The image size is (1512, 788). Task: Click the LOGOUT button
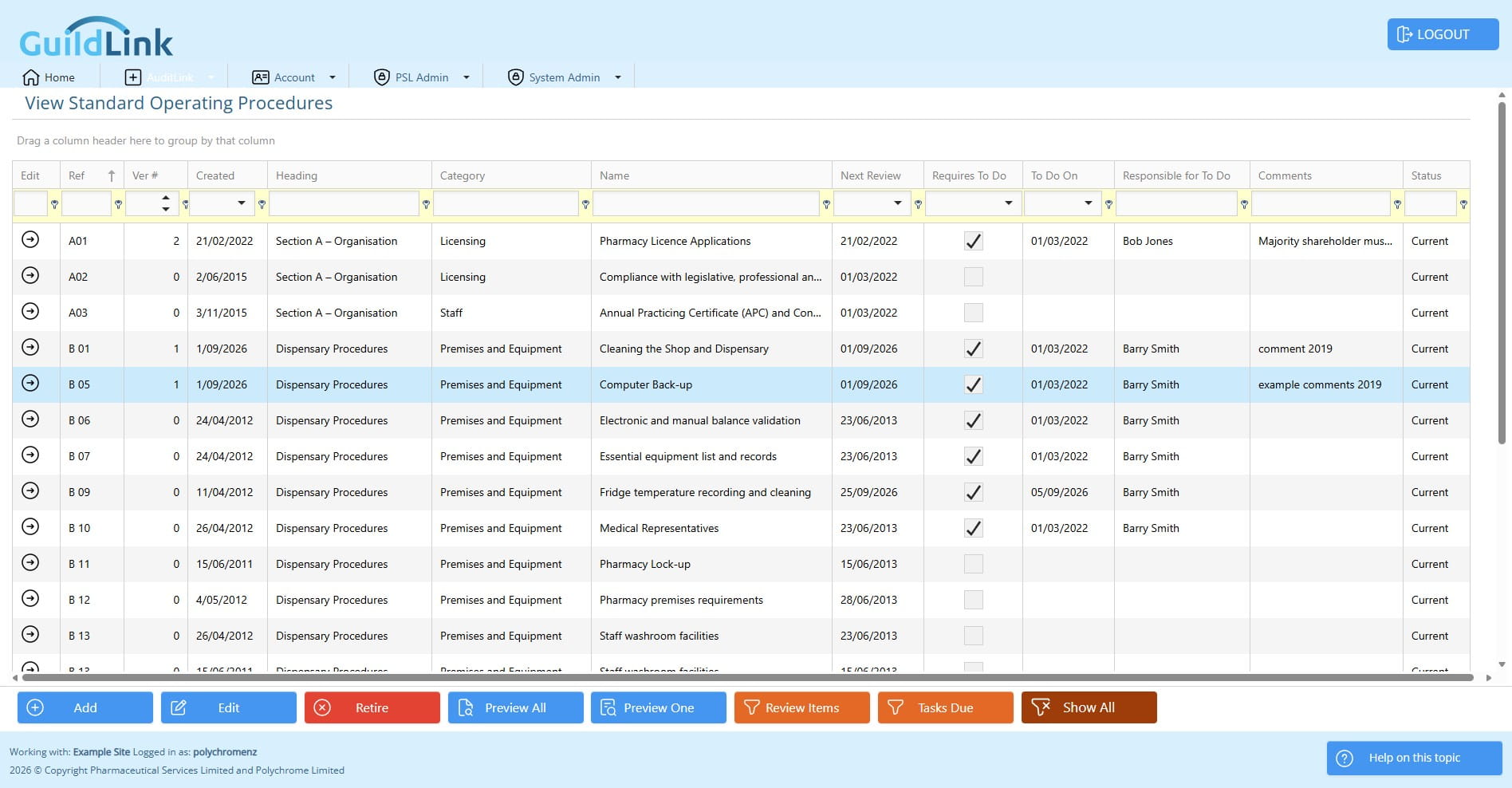(x=1443, y=34)
